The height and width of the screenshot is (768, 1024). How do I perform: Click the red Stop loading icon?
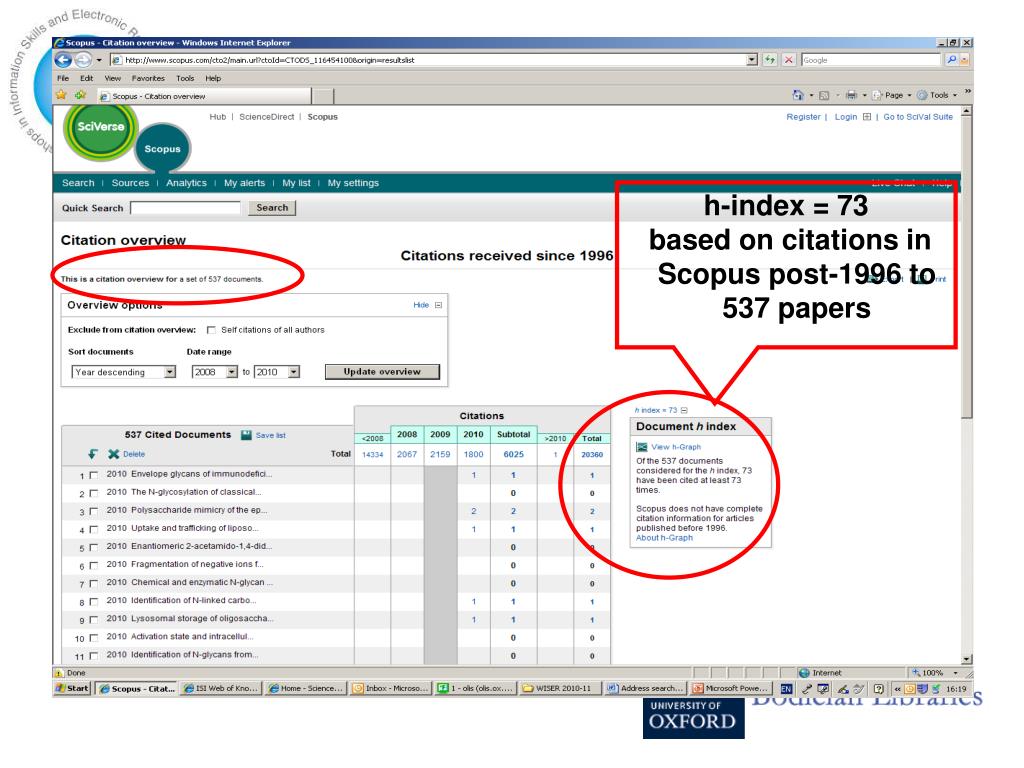[789, 60]
